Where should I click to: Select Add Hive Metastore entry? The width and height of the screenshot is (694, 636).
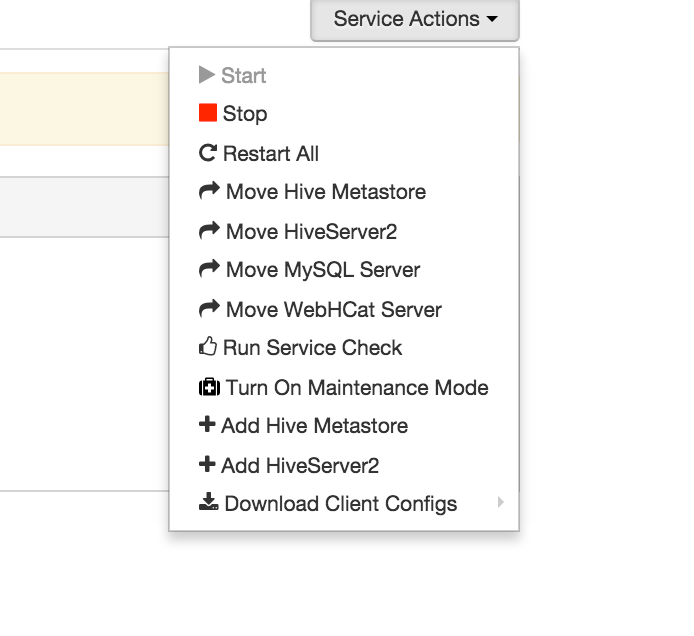tap(314, 426)
